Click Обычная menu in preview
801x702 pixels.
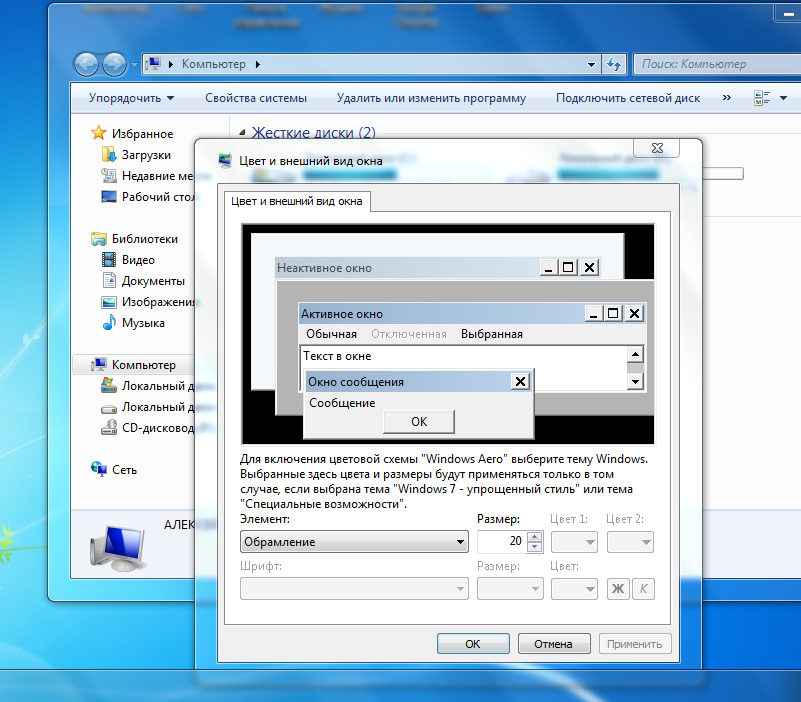coord(331,334)
